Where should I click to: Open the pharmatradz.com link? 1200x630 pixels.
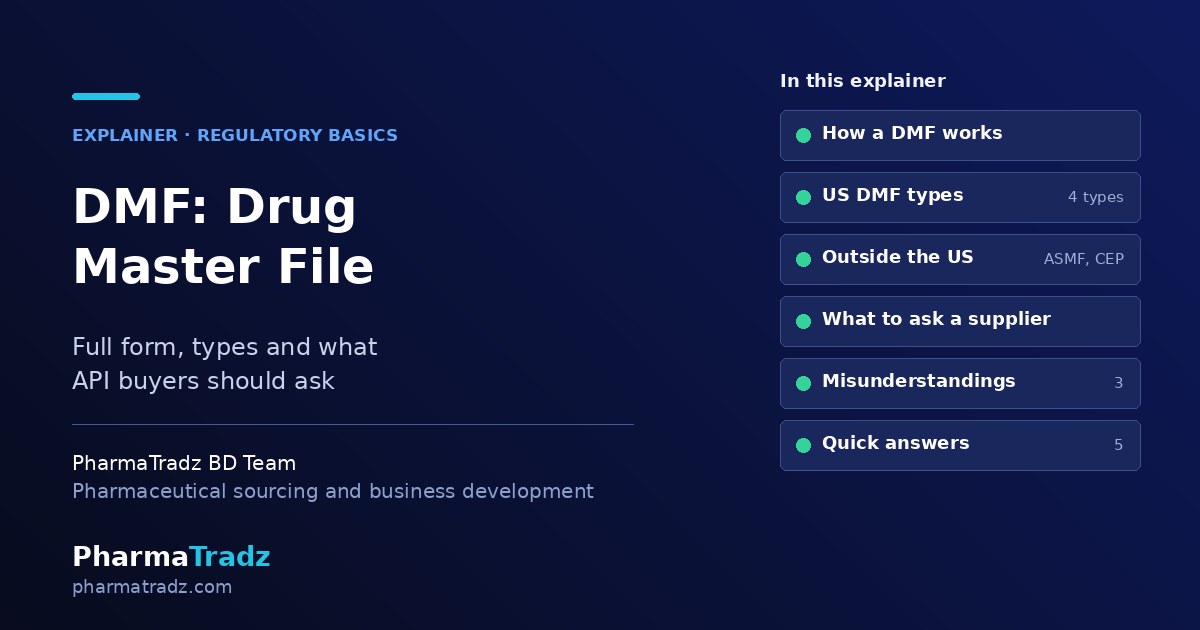click(152, 587)
